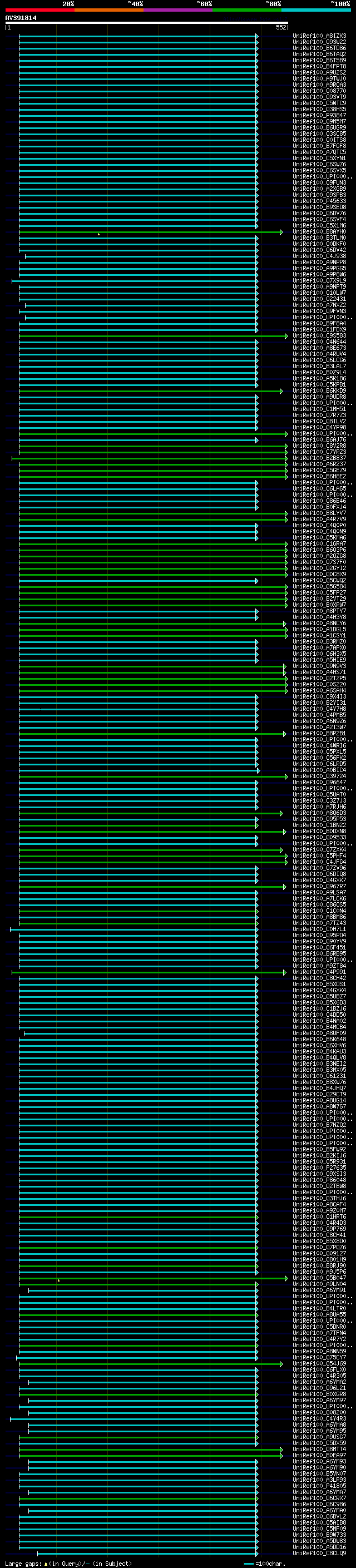Click the green alignment bar of UniRef100_Q54J69
This screenshot has width=356, height=1568.
(x=150, y=1364)
